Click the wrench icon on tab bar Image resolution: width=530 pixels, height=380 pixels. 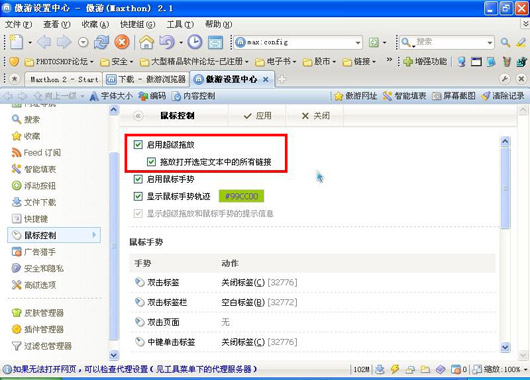(x=505, y=79)
